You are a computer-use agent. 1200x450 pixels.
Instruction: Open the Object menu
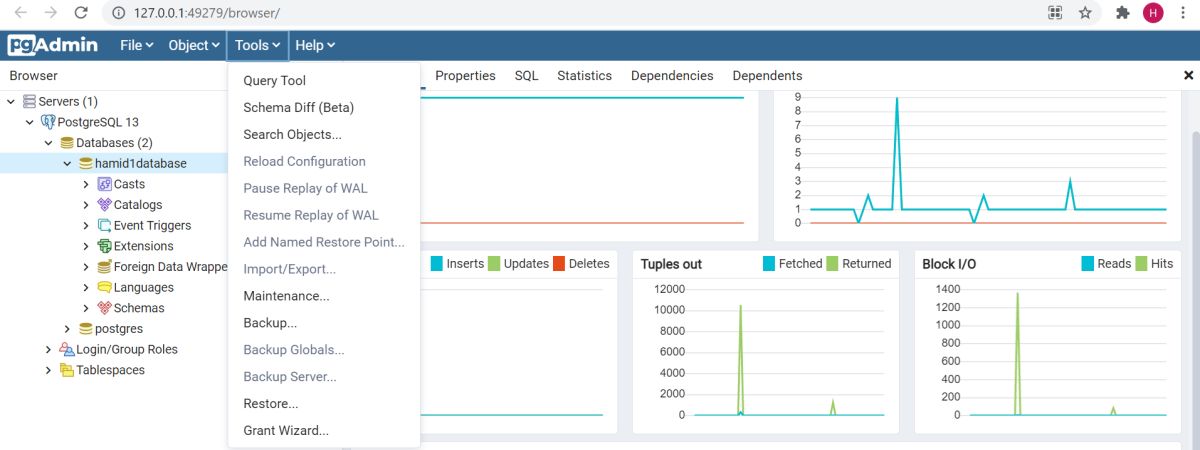[x=194, y=45]
